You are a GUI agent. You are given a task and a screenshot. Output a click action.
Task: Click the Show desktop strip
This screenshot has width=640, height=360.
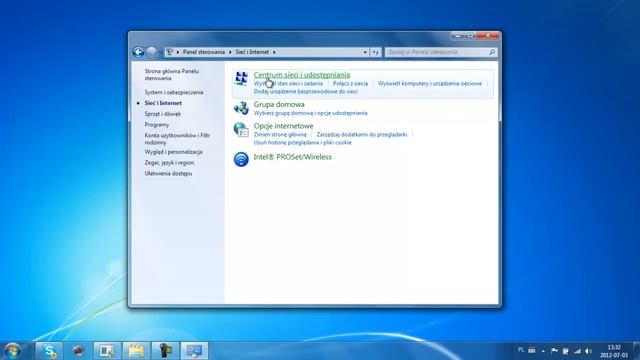pyautogui.click(x=636, y=351)
